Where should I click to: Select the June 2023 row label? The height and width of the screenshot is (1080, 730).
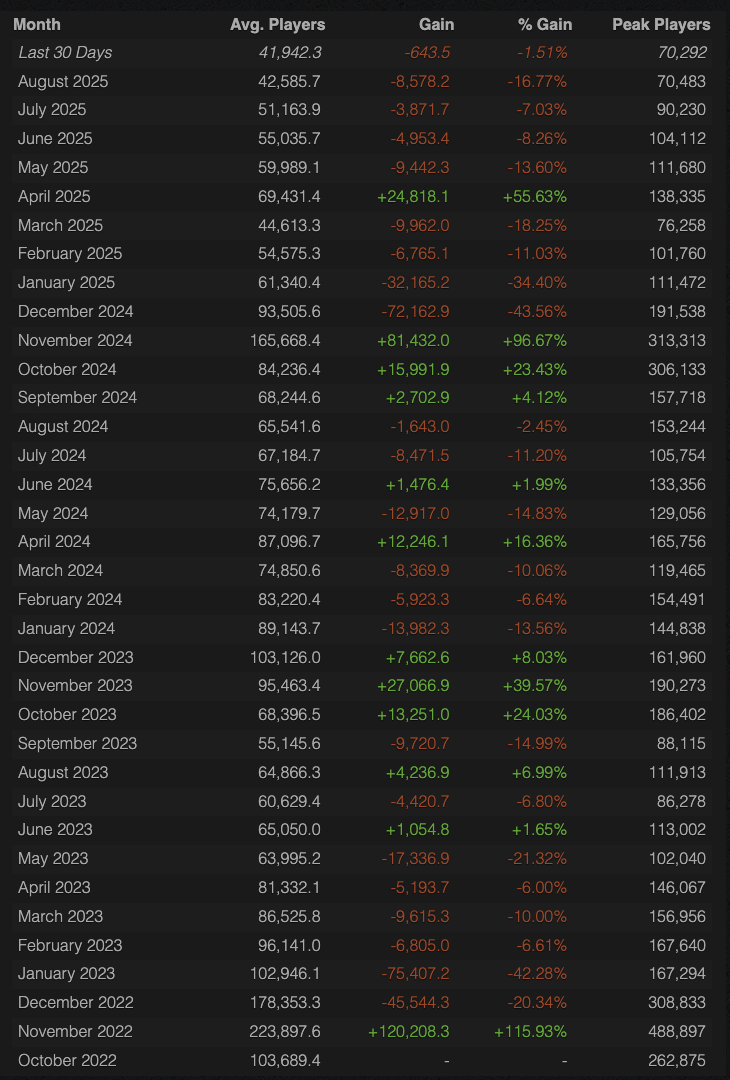click(55, 829)
